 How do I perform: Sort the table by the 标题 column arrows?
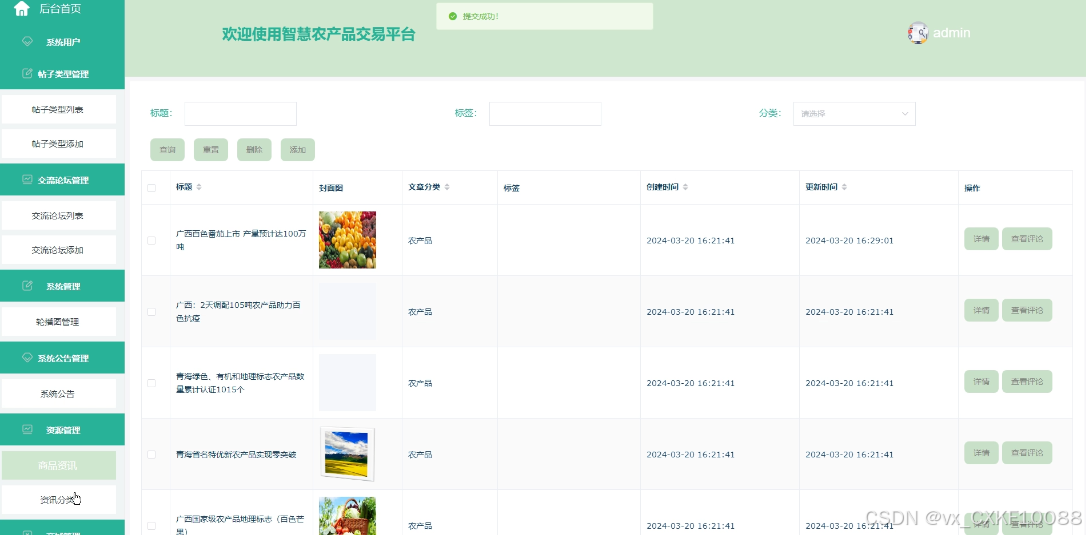pos(199,187)
